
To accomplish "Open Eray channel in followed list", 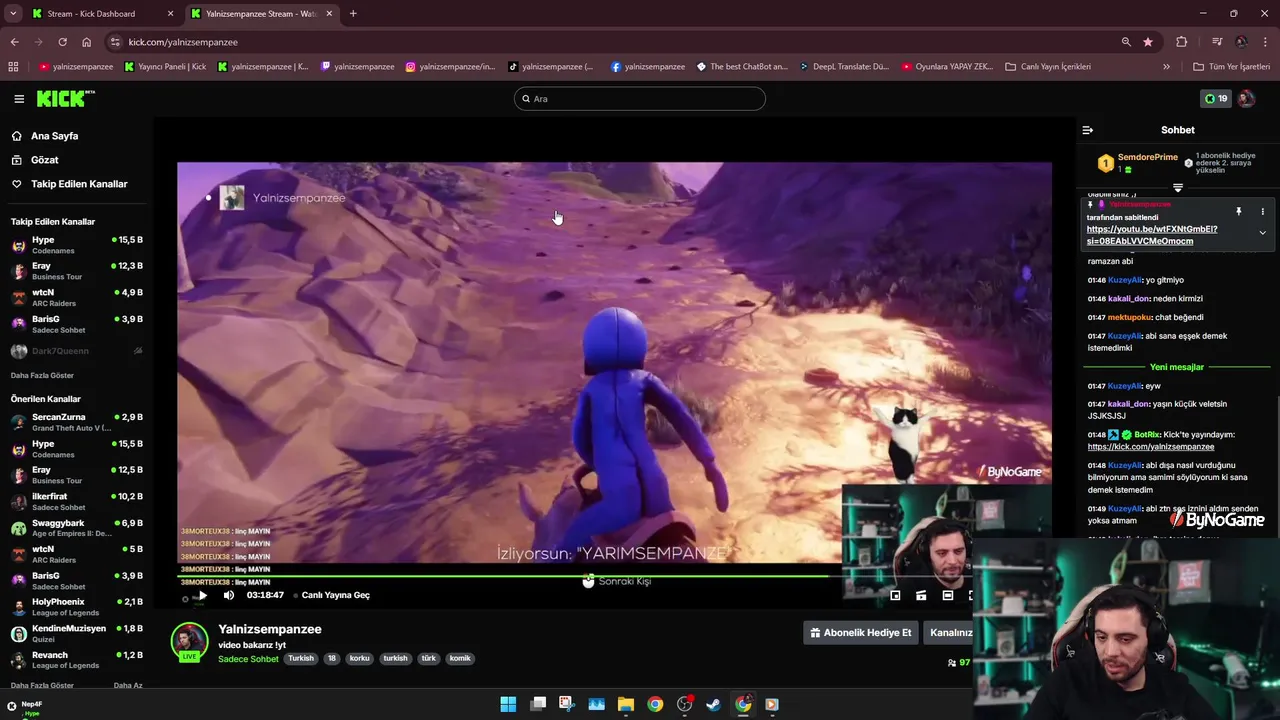I will [77, 271].
